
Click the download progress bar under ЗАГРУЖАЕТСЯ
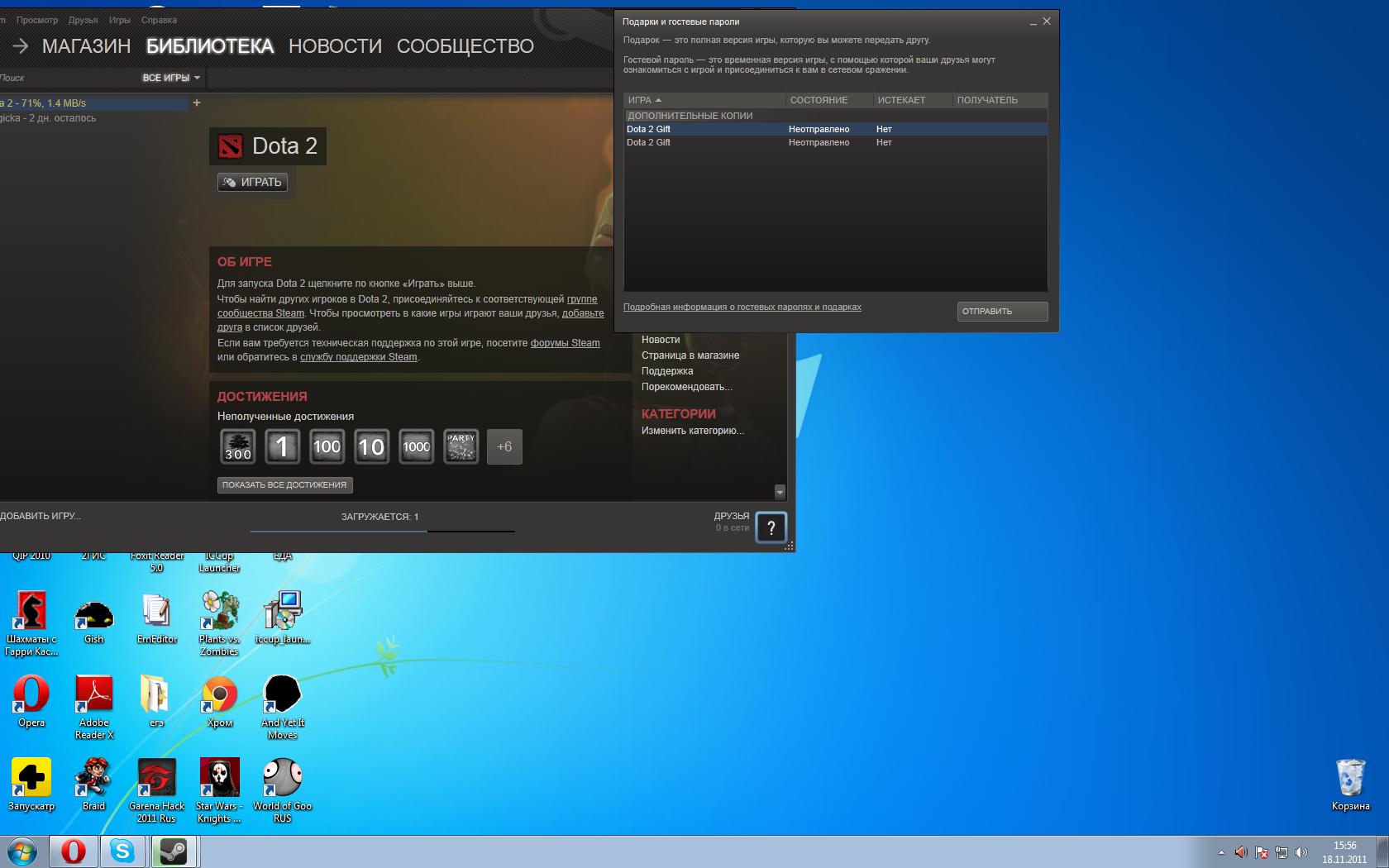[x=382, y=531]
